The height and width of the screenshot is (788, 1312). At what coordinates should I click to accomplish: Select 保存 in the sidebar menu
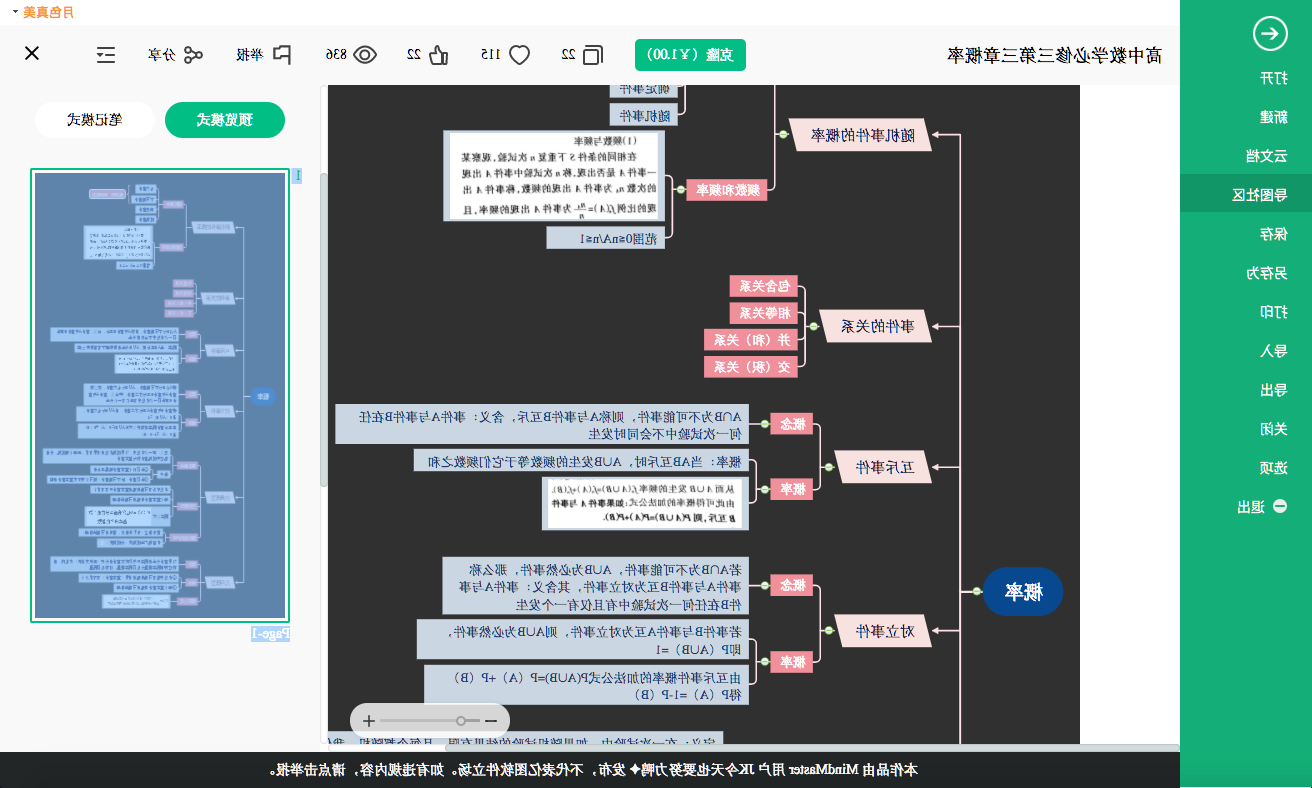[x=1272, y=234]
